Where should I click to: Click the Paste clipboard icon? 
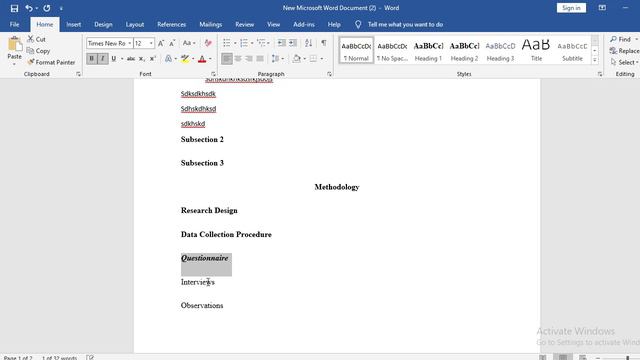tap(14, 44)
